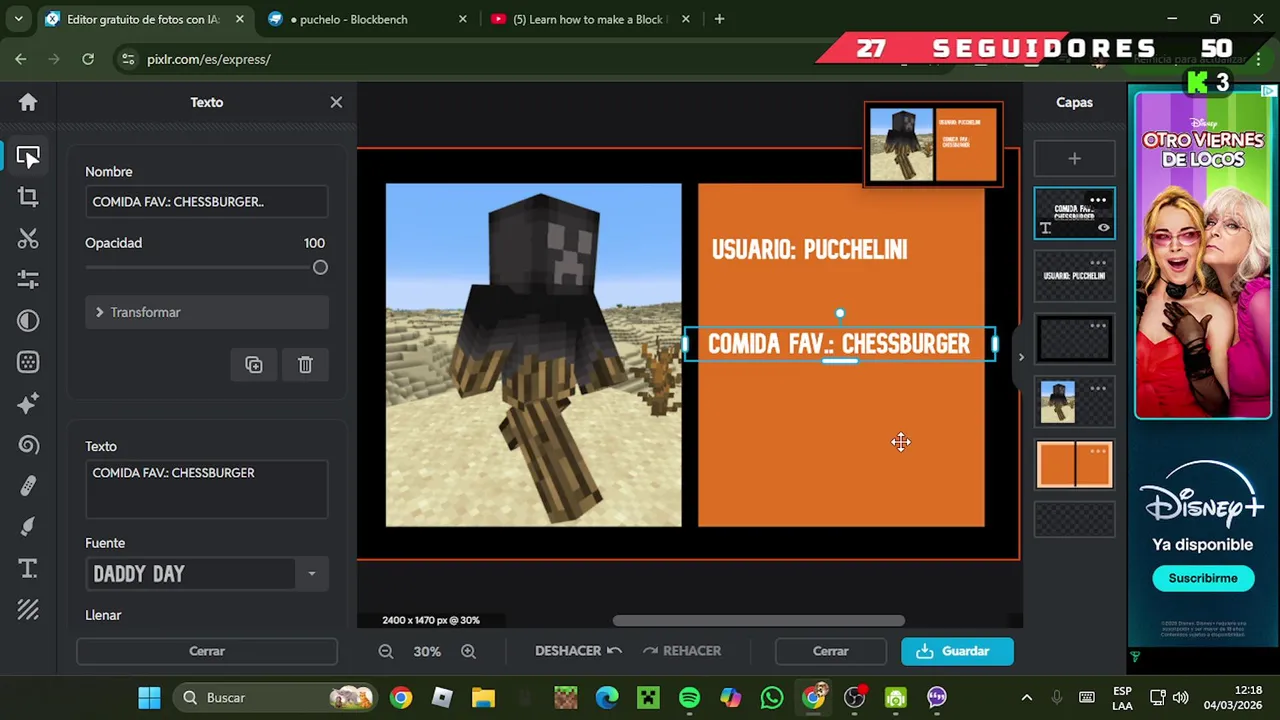1280x720 pixels.
Task: Collapse the Capas panel with side arrow
Action: click(x=1021, y=357)
